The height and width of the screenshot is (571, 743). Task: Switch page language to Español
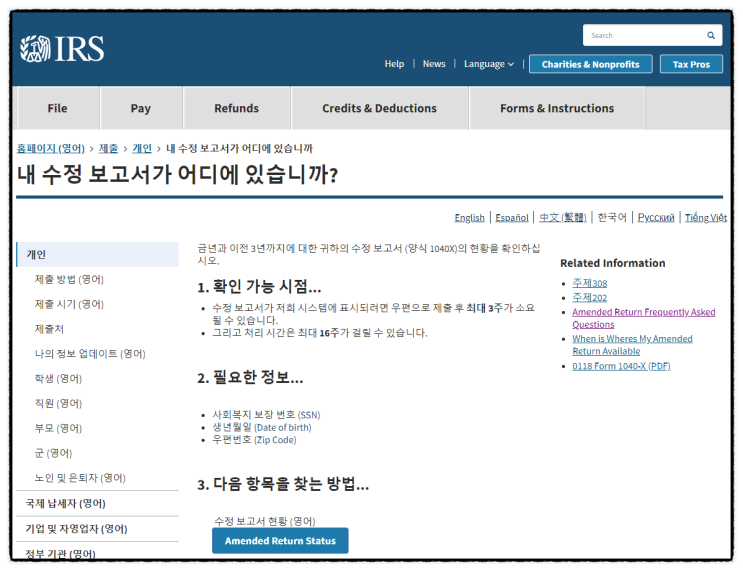pos(512,218)
